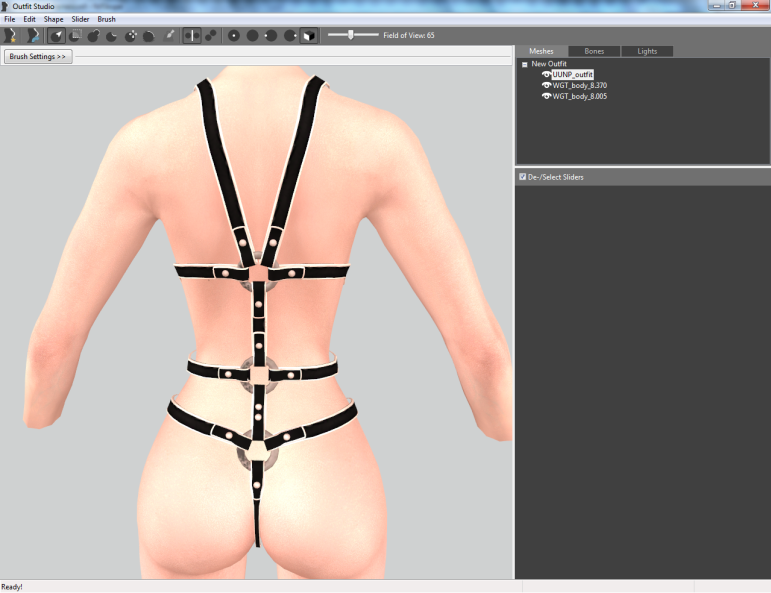Viewport: 771px width, 593px height.
Task: Switch to front view with center dot
Action: (234, 35)
